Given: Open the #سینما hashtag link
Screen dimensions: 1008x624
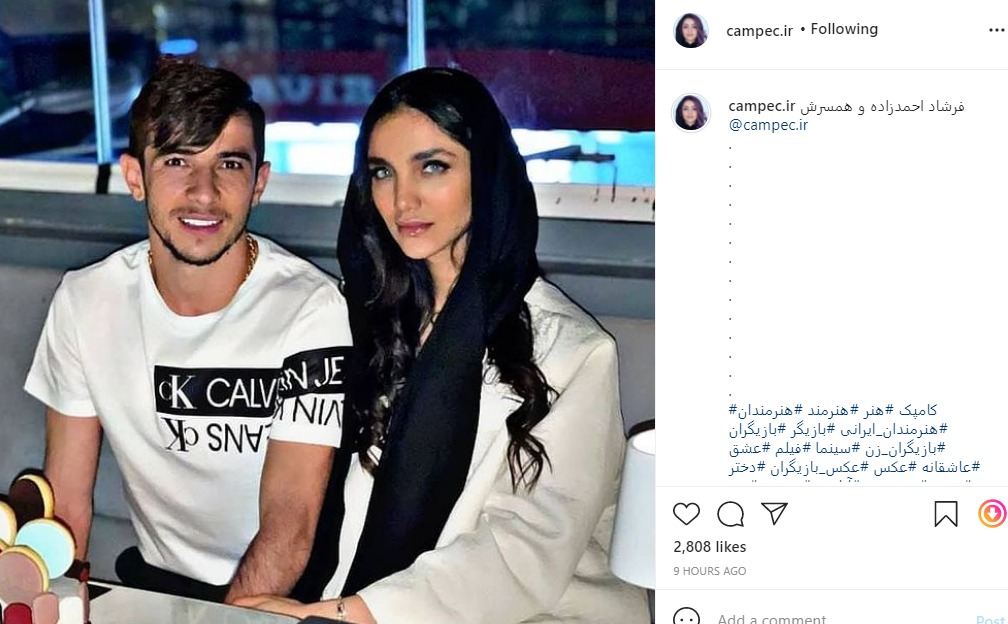Looking at the screenshot, I should 831,448.
